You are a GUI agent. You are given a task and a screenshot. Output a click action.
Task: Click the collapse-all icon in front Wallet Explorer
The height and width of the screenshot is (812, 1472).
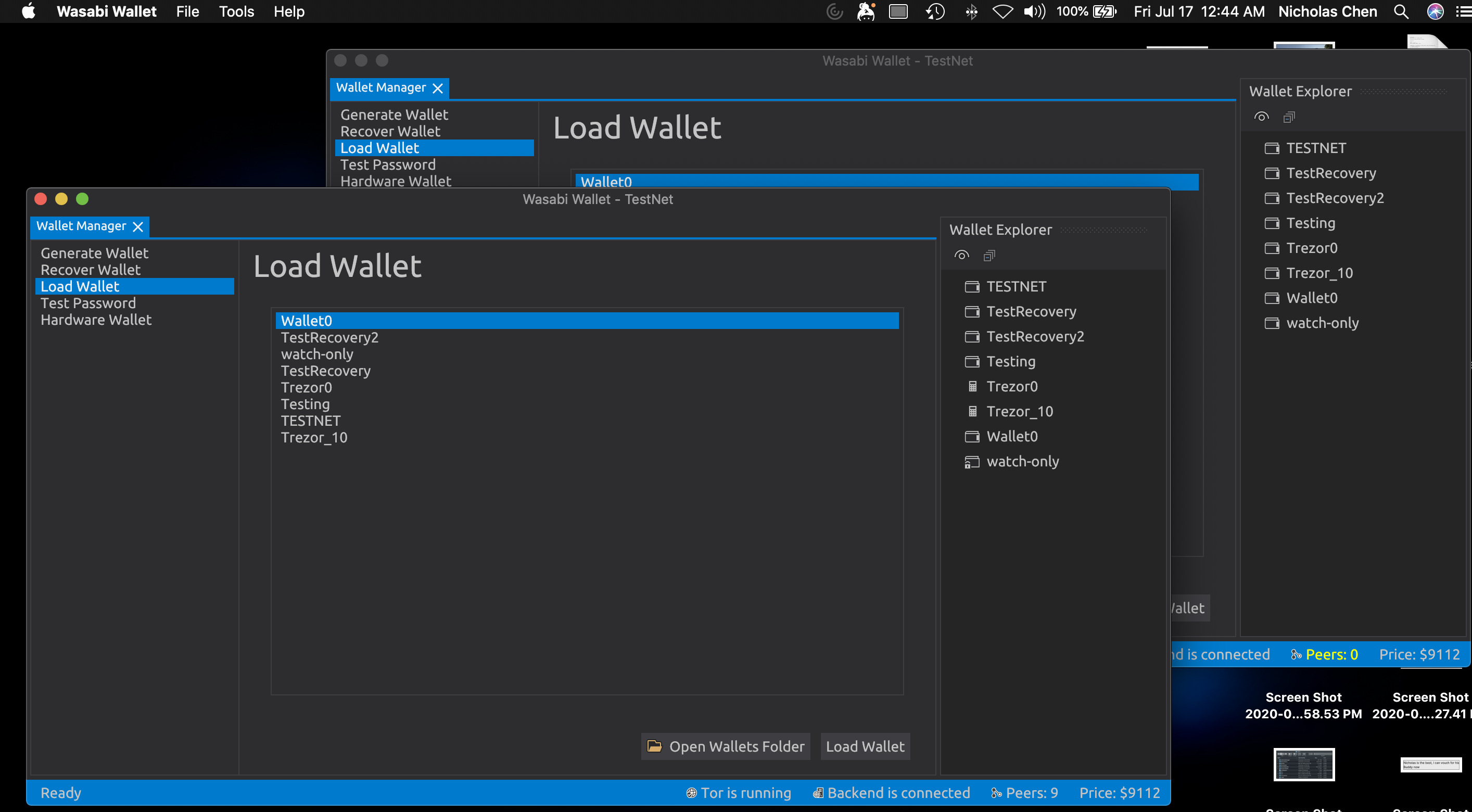(989, 256)
